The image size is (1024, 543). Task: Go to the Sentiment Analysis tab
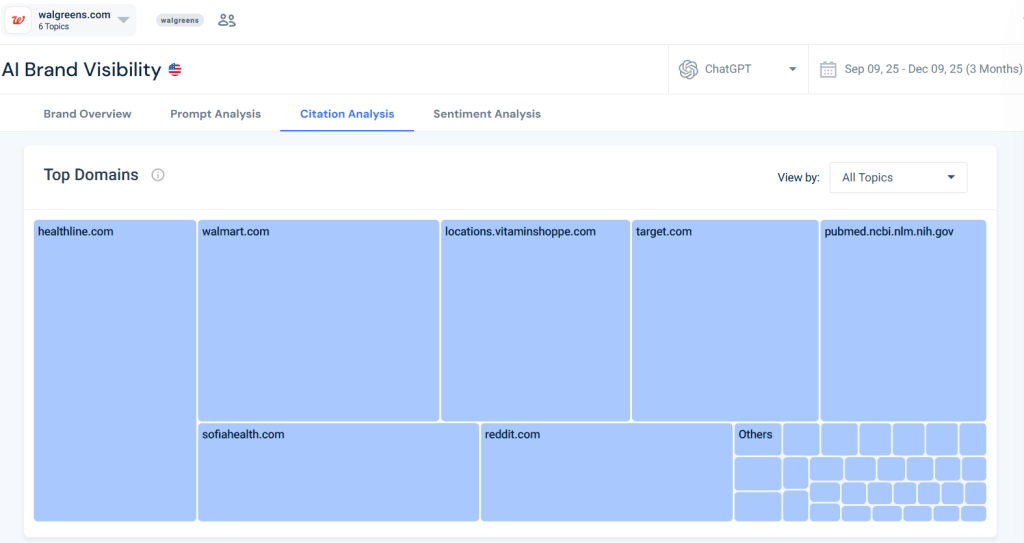[487, 114]
